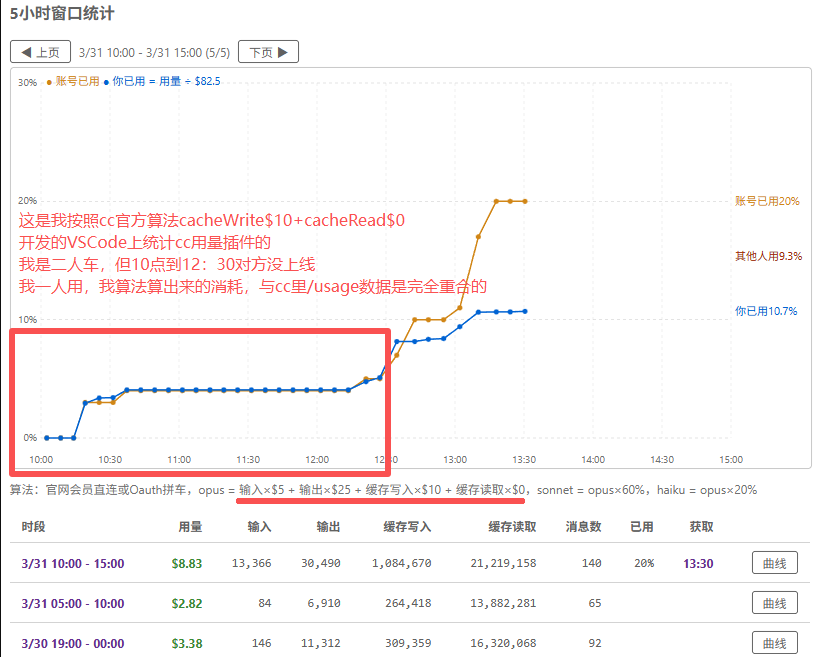The height and width of the screenshot is (657, 821).
Task: Click the 输入 column header
Action: (x=259, y=527)
